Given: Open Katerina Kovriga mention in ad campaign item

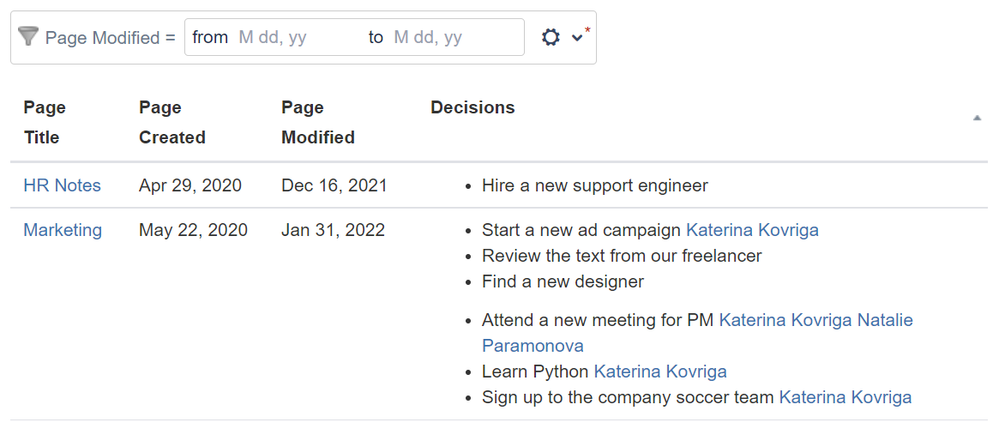Looking at the screenshot, I should click(752, 230).
